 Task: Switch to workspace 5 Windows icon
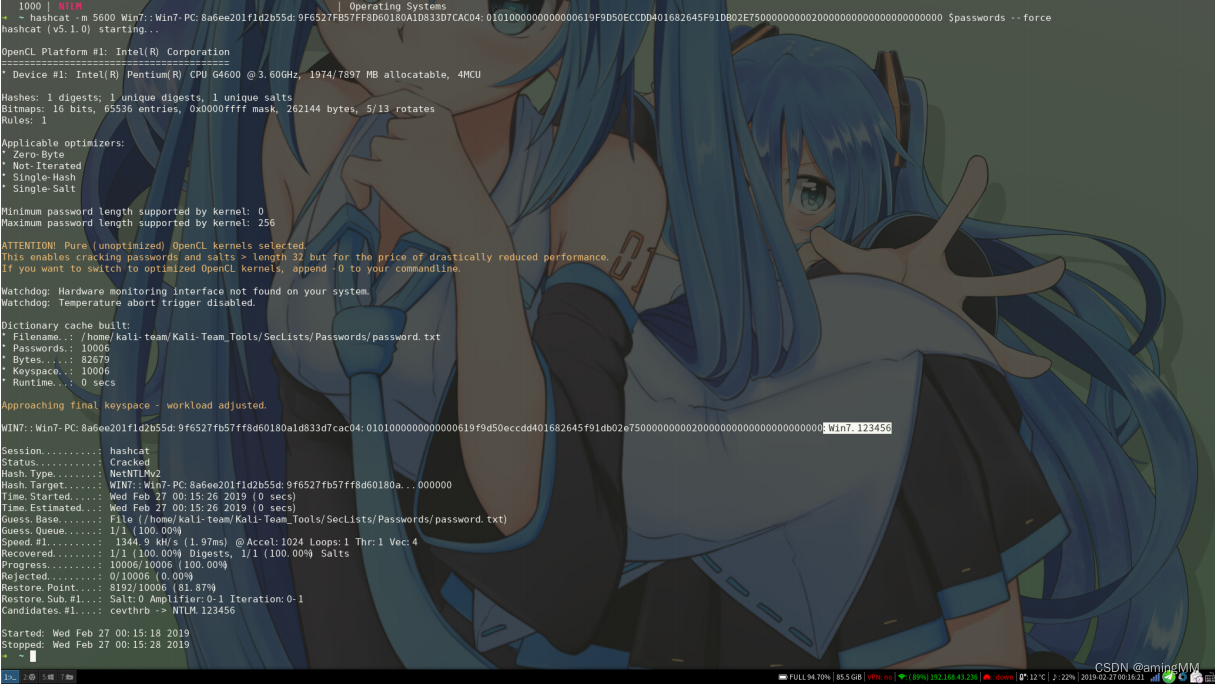(x=49, y=677)
